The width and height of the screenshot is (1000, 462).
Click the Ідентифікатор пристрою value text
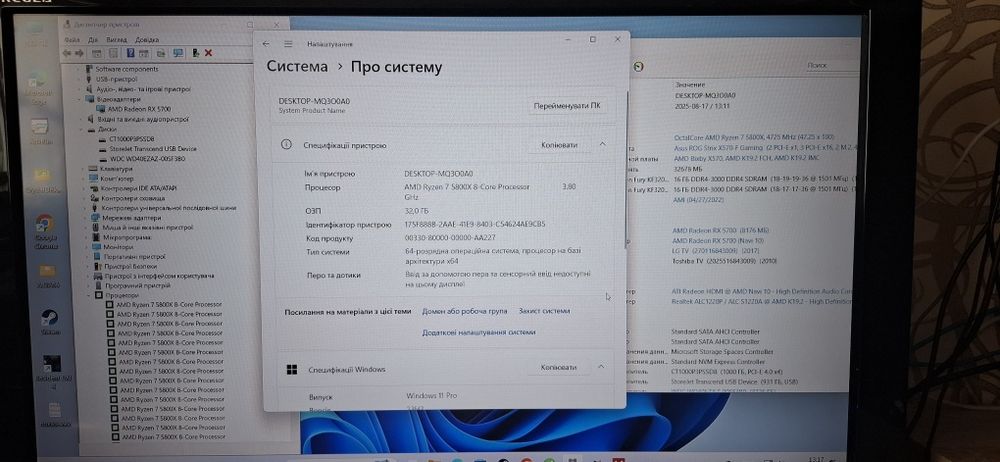click(x=474, y=224)
